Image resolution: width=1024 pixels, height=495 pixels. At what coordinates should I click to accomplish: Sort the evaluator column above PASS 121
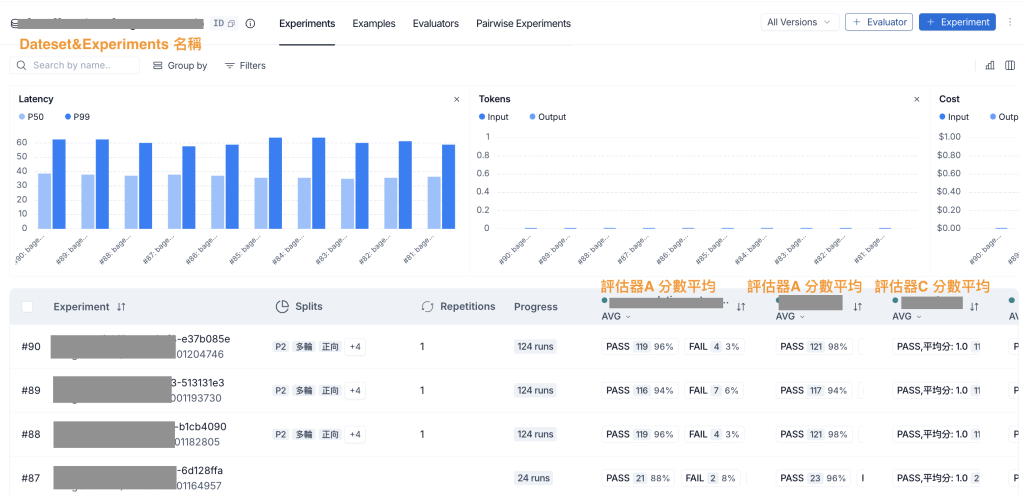coord(857,307)
